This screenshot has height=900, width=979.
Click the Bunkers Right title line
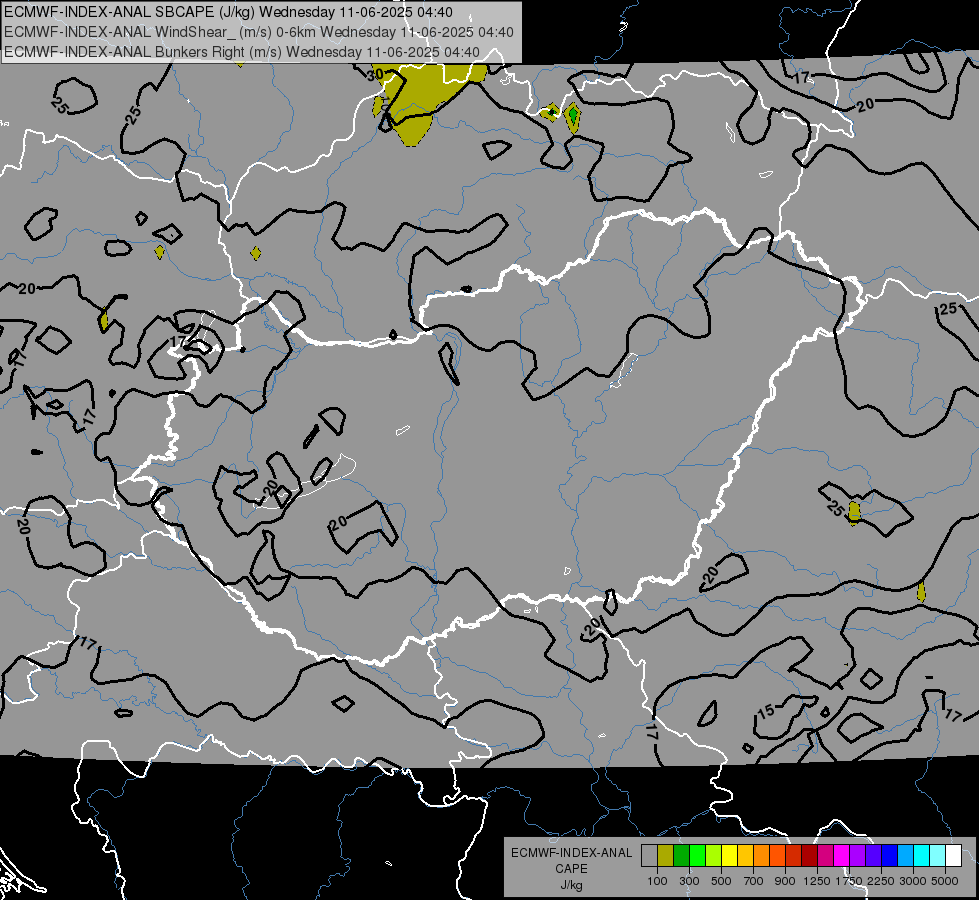pos(242,52)
